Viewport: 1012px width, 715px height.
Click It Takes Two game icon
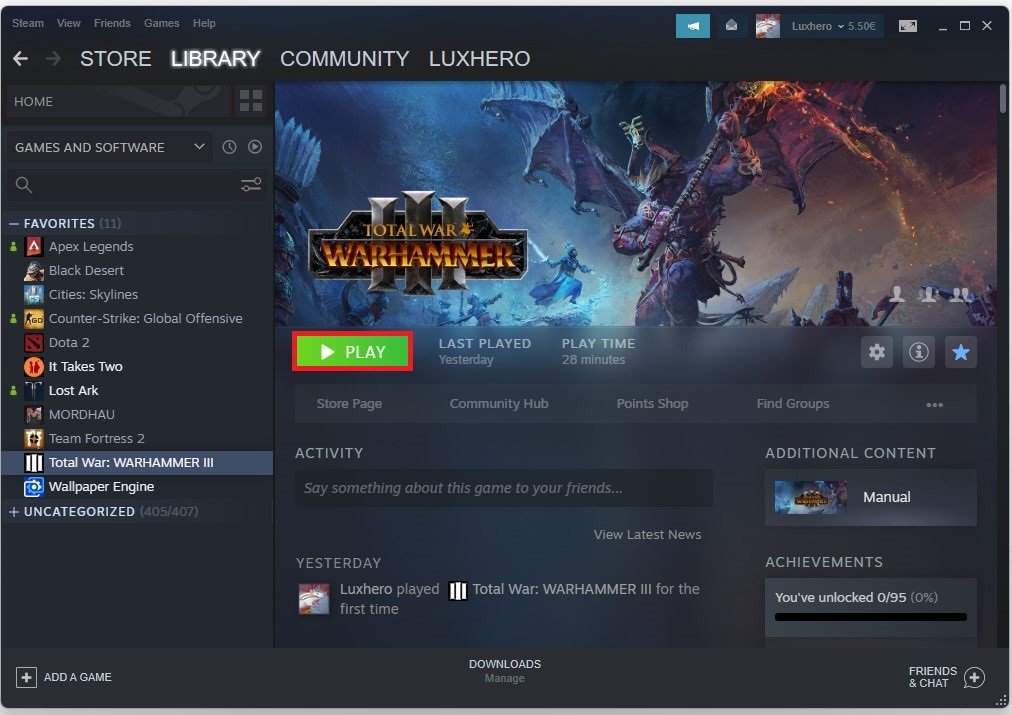point(34,367)
